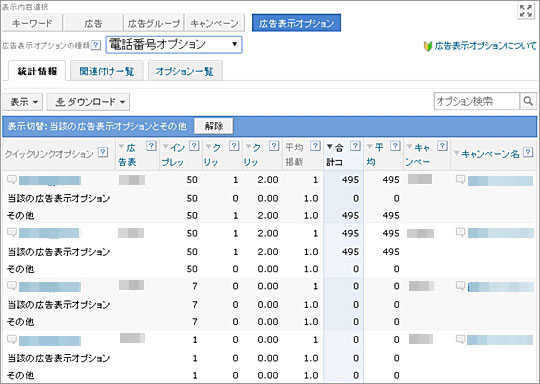540x384 pixels.
Task: Switch to 広告 tab
Action: click(x=93, y=23)
